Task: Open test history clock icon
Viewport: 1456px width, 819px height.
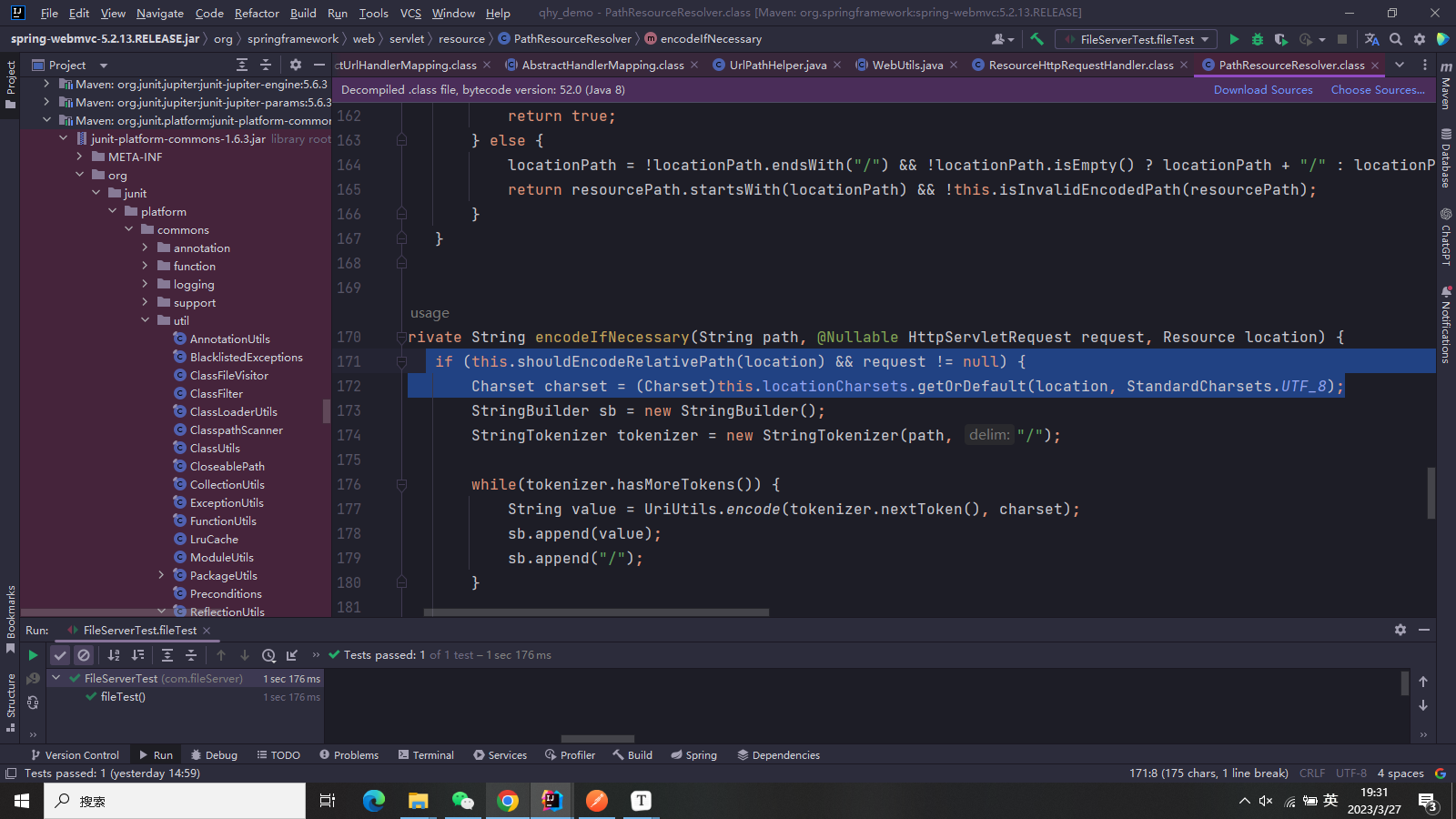Action: (x=268, y=655)
